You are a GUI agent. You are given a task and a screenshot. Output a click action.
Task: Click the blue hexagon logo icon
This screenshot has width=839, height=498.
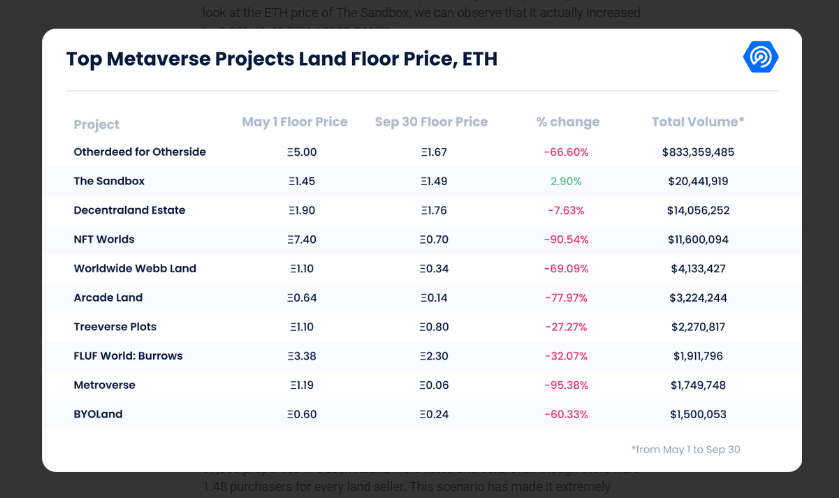coord(760,58)
